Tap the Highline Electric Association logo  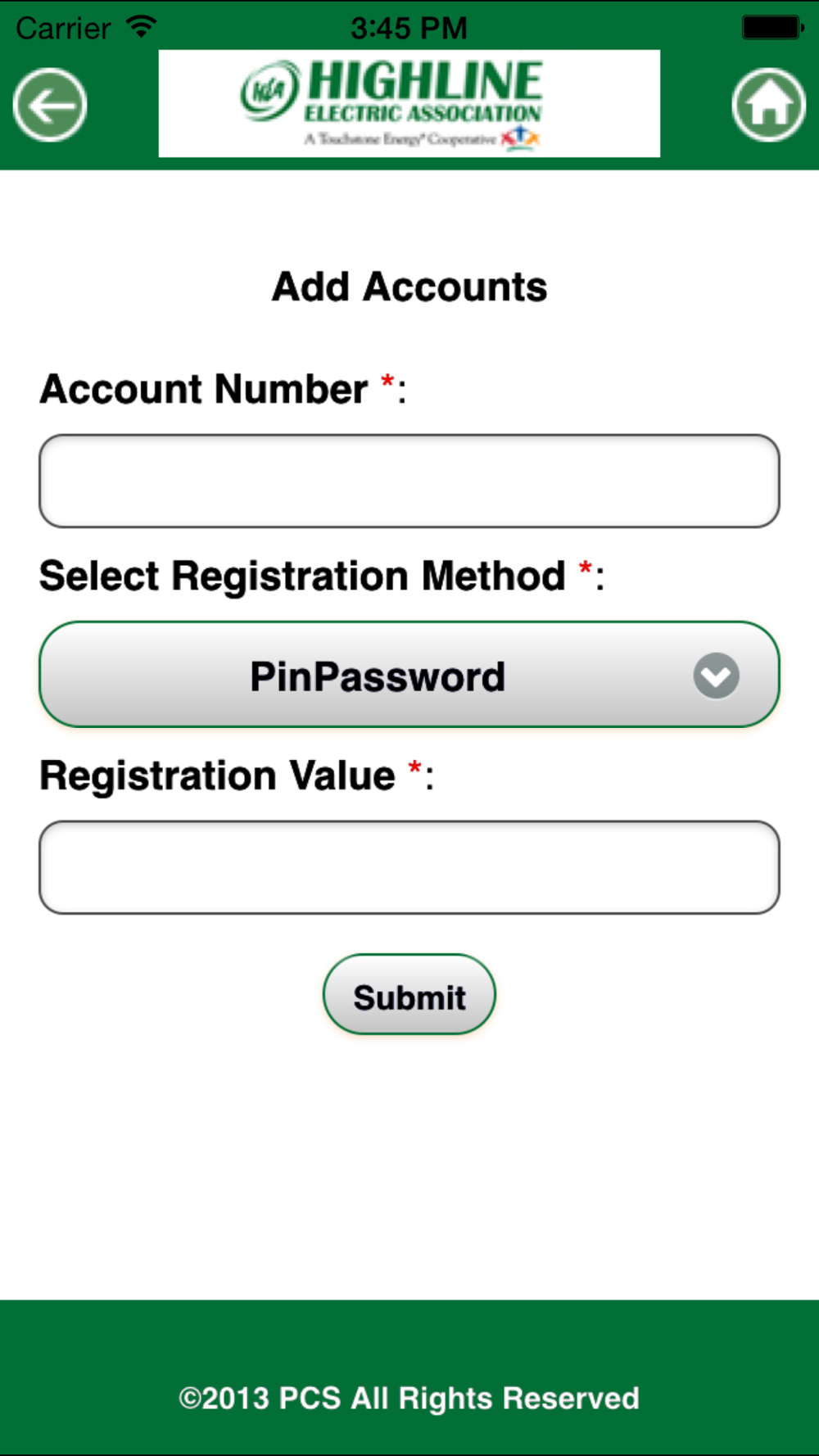click(409, 103)
